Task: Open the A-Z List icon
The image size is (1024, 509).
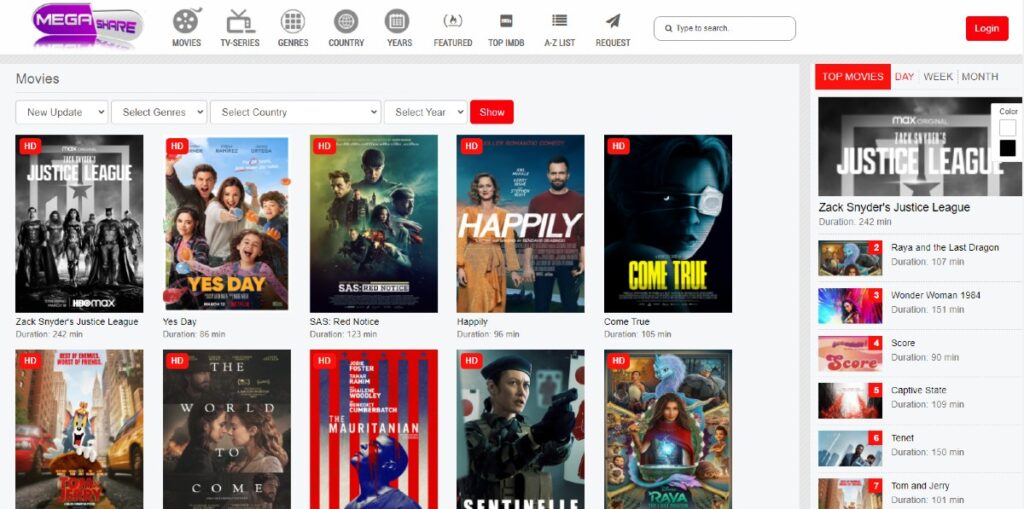Action: 560,20
